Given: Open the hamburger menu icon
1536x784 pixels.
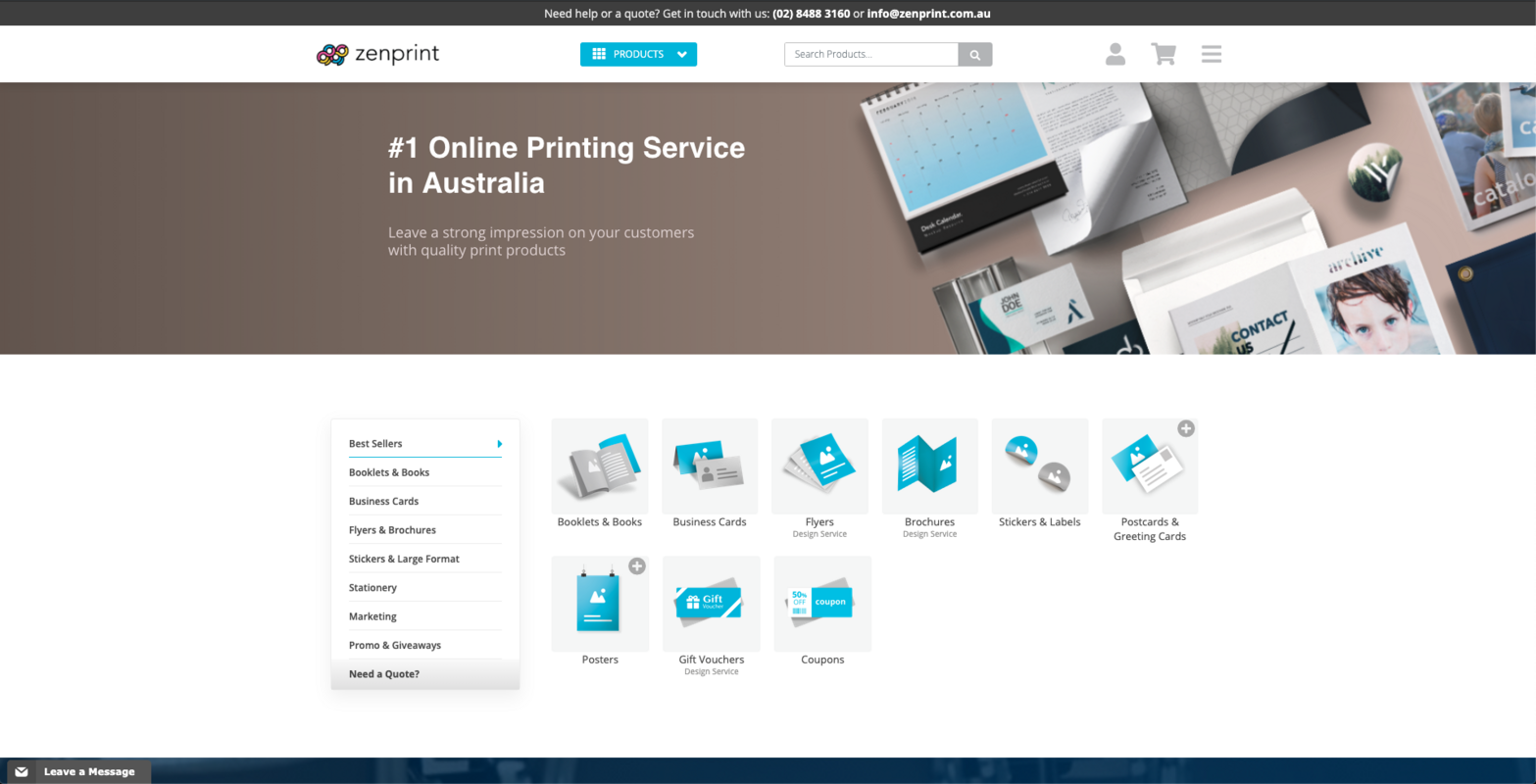Looking at the screenshot, I should coord(1211,54).
